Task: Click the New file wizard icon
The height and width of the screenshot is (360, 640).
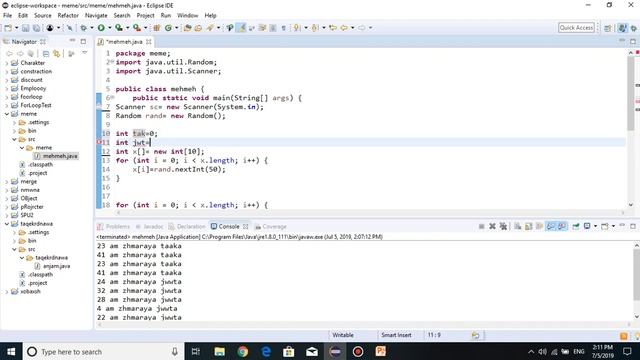Action: [x=8, y=28]
